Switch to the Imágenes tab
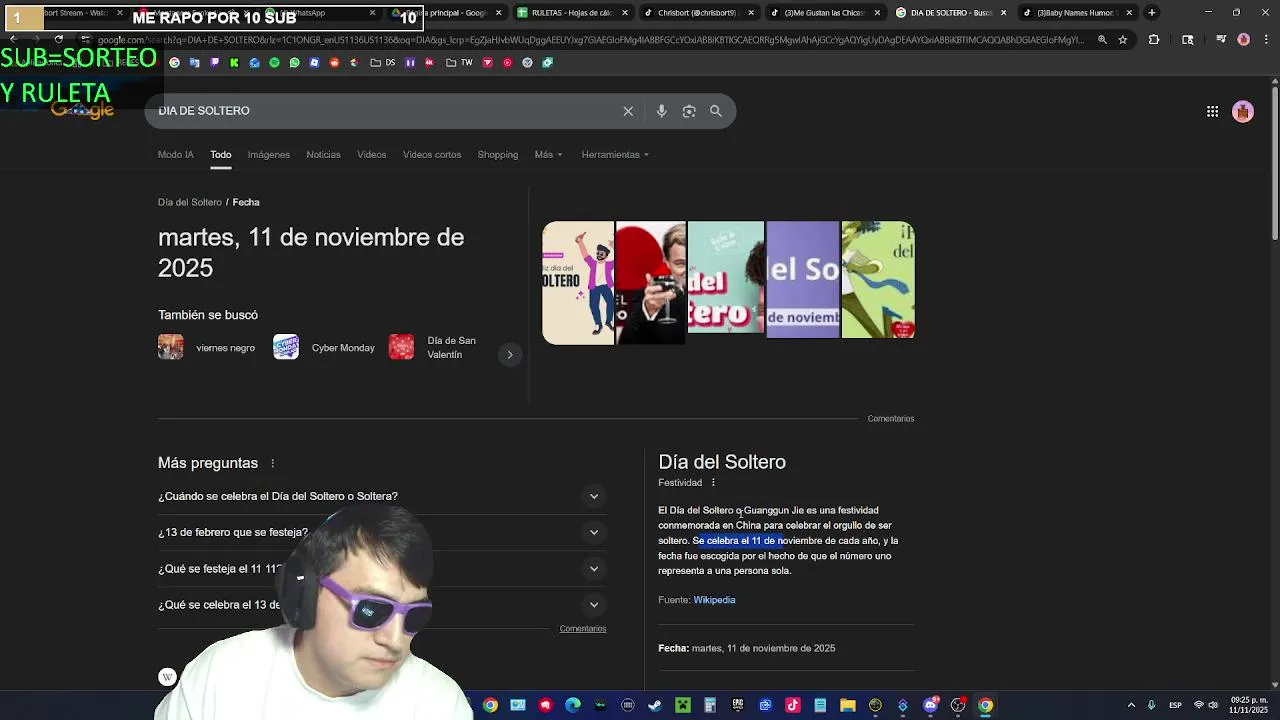Viewport: 1280px width, 720px height. tap(269, 155)
